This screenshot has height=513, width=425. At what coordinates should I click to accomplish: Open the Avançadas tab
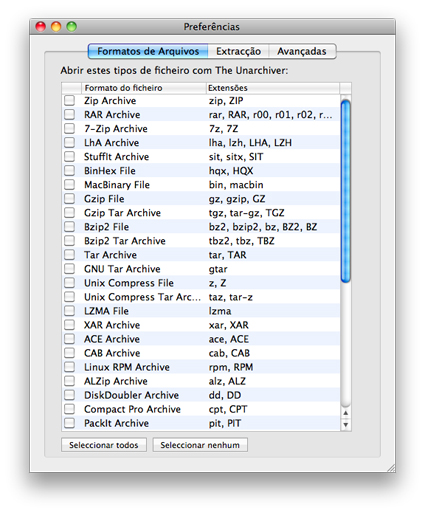click(x=302, y=51)
